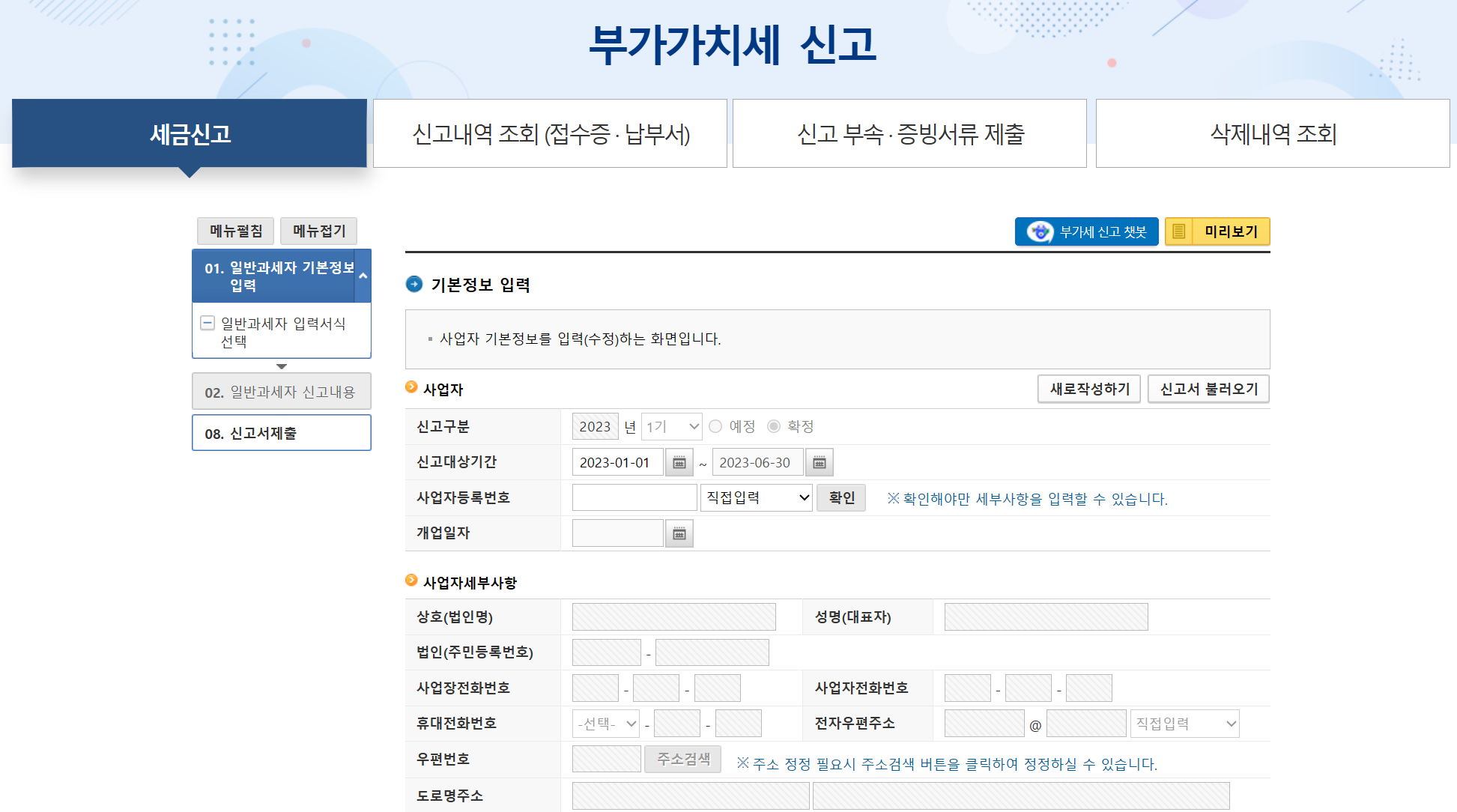The height and width of the screenshot is (812, 1457).
Task: Collapse the minus icon beside 일반과세자 입력서식 선택
Action: [208, 324]
